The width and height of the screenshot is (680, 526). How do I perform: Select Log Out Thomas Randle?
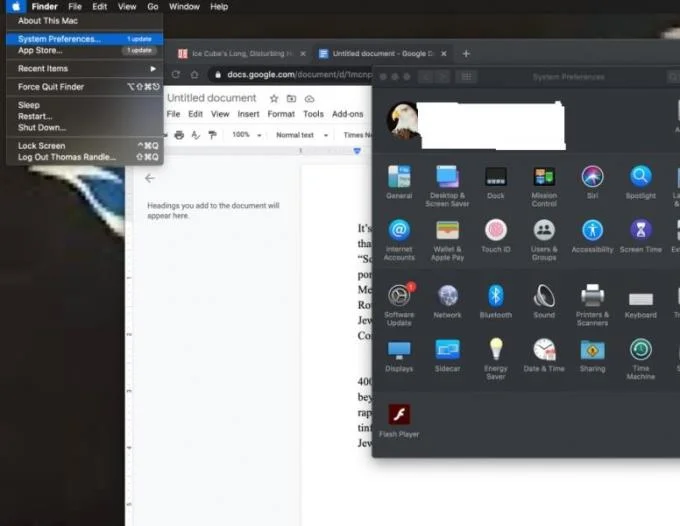point(85,157)
